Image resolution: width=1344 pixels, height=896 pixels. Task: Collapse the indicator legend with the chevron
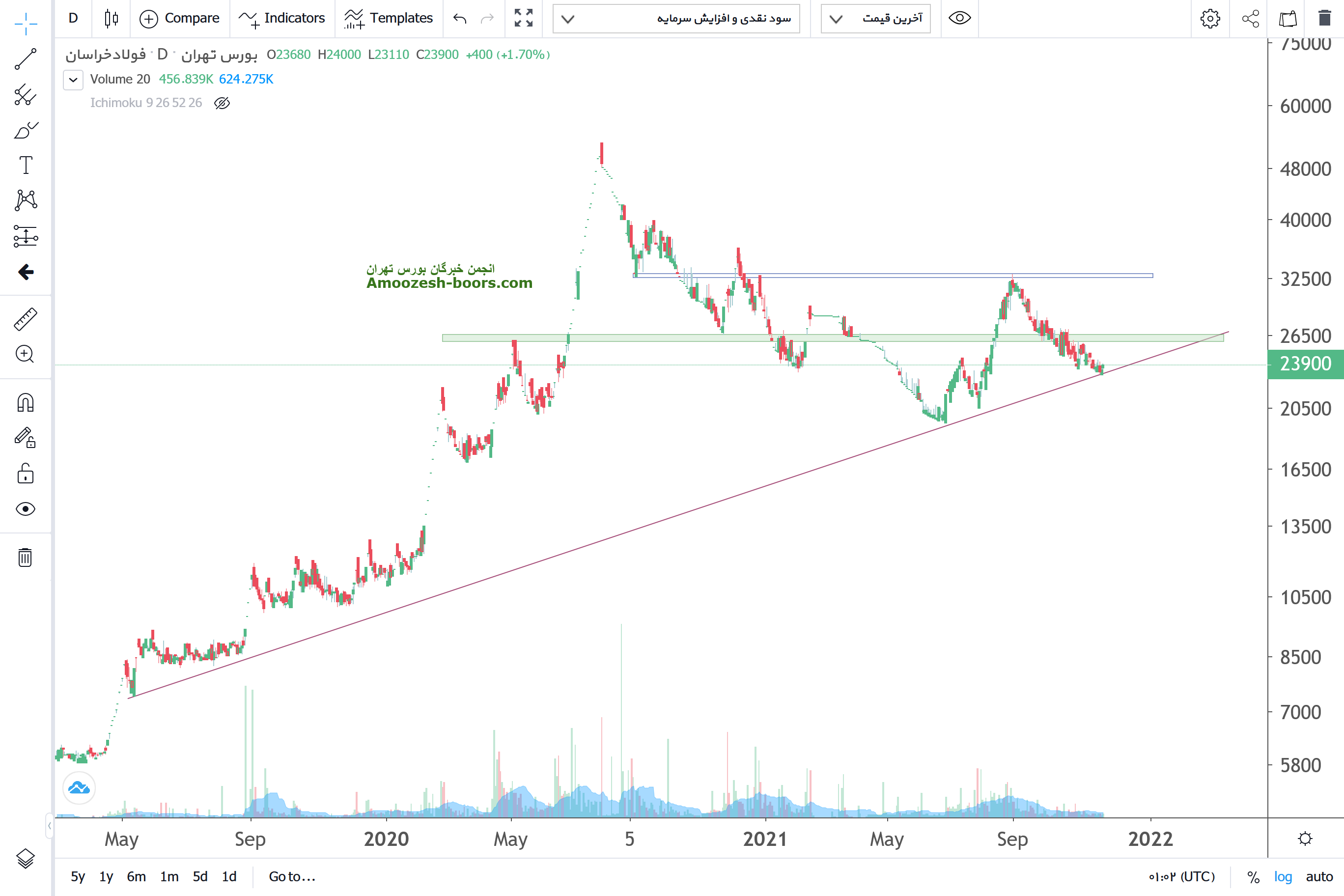[x=73, y=80]
